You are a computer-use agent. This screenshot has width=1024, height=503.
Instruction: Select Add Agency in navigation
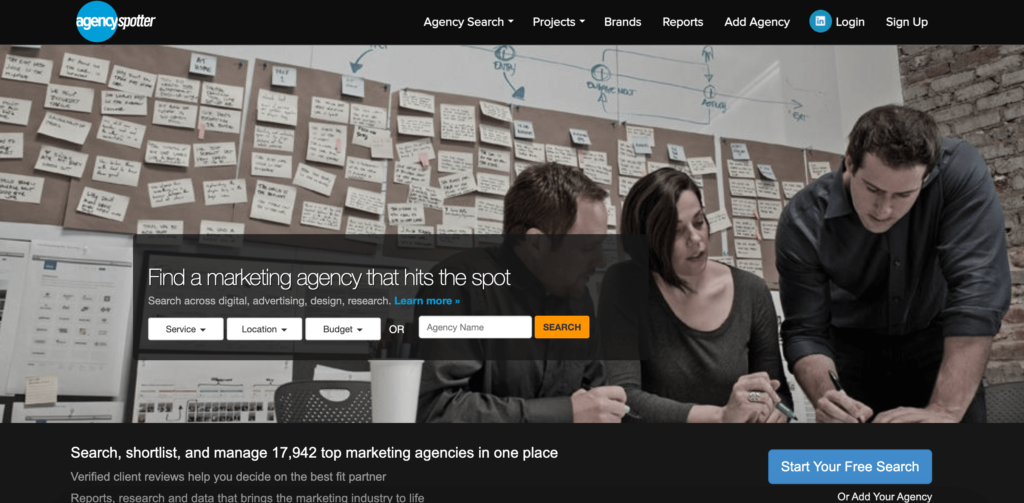[757, 22]
